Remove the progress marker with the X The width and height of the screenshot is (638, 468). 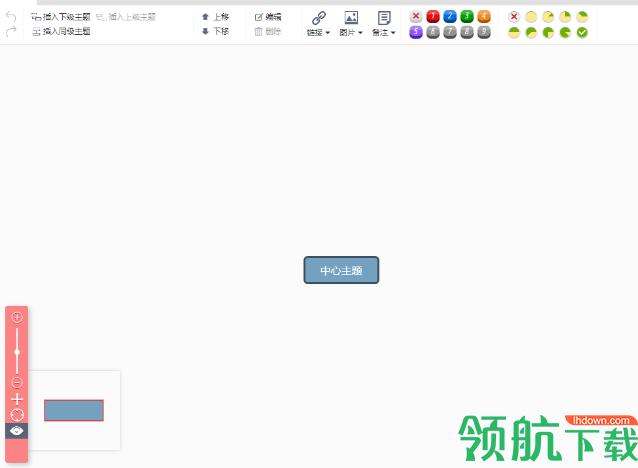[x=514, y=17]
